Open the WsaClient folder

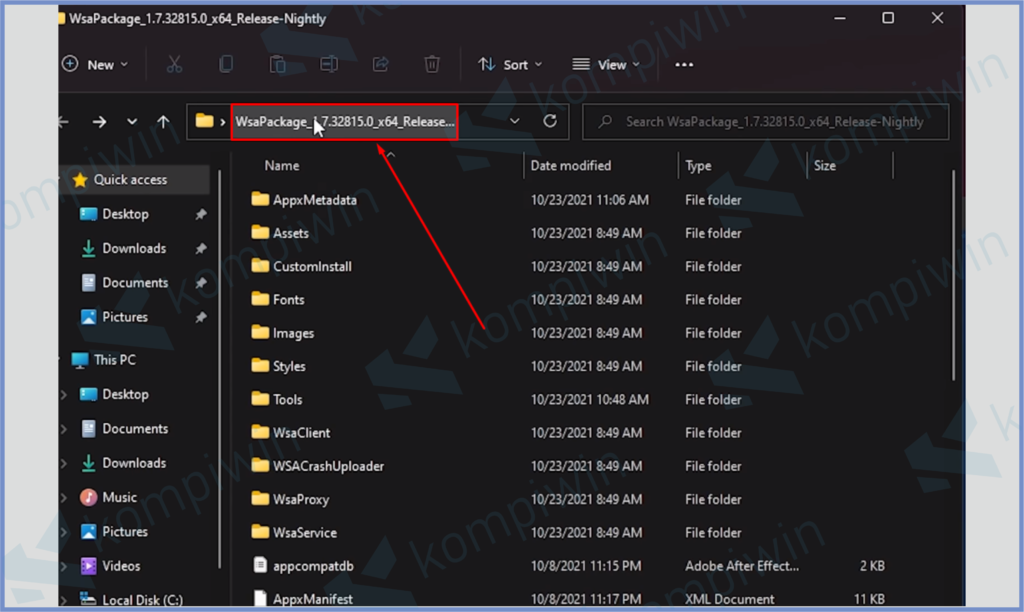tap(301, 433)
